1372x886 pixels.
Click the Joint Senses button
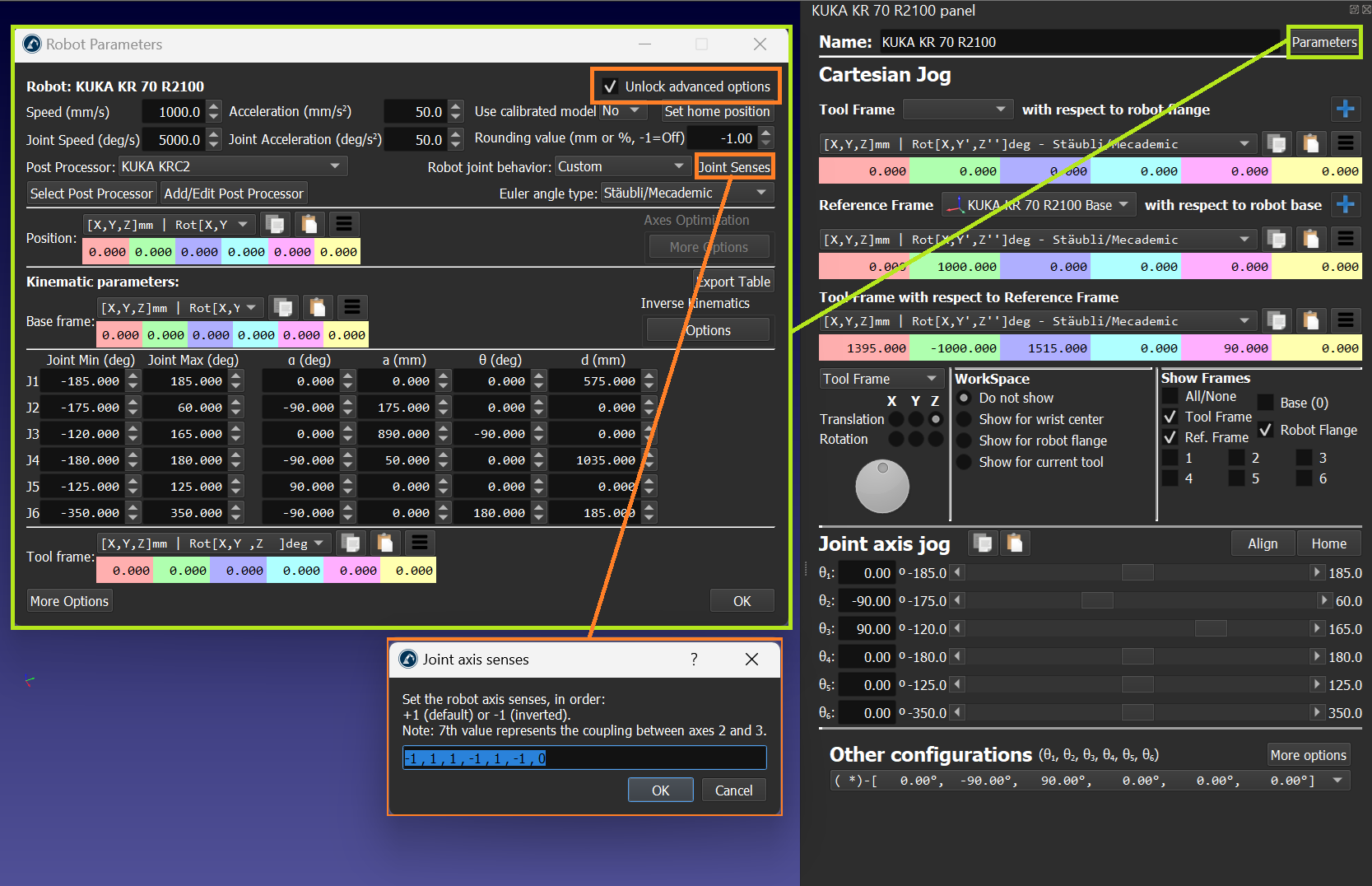(734, 167)
